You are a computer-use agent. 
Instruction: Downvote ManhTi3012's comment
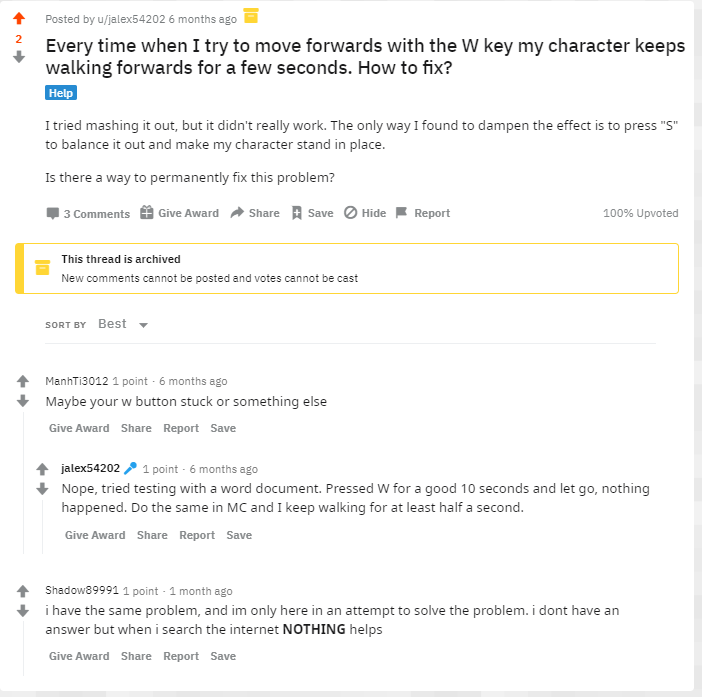coord(22,401)
